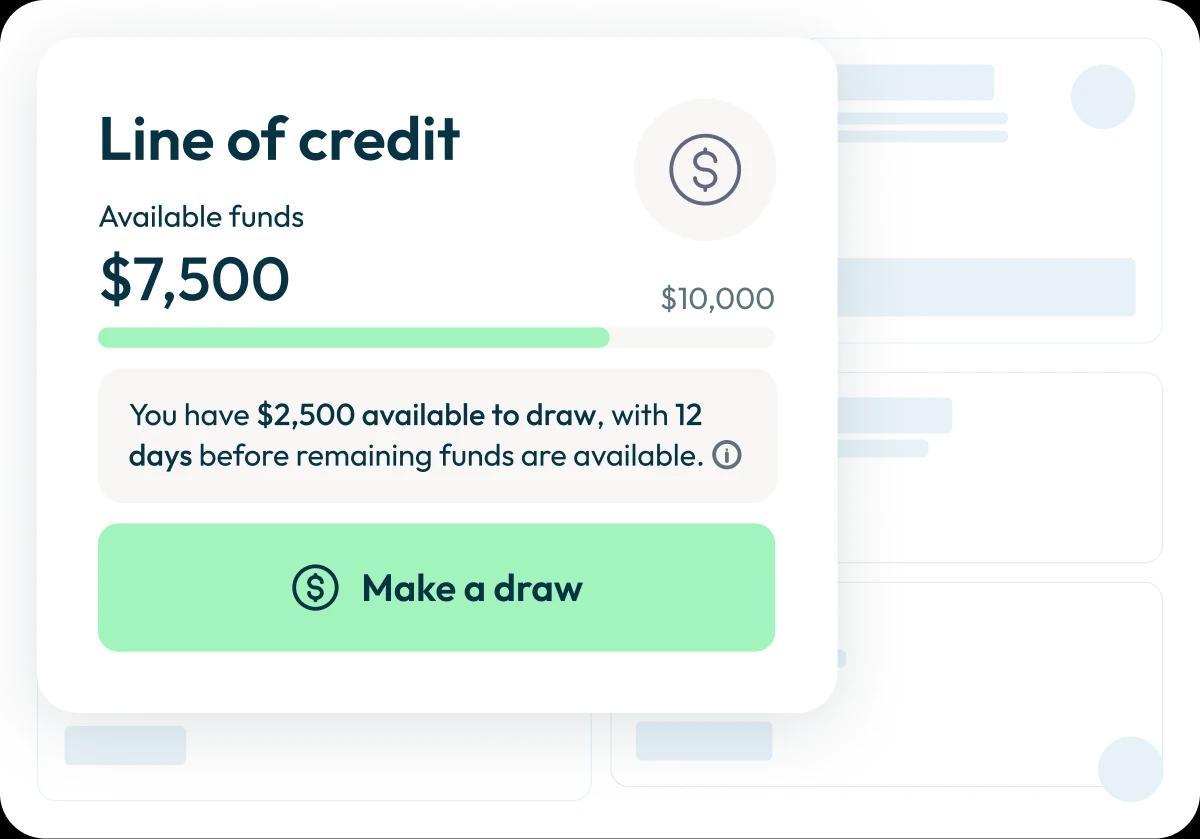Click the bold "$2,500 available to draw" text

pyautogui.click(x=427, y=415)
